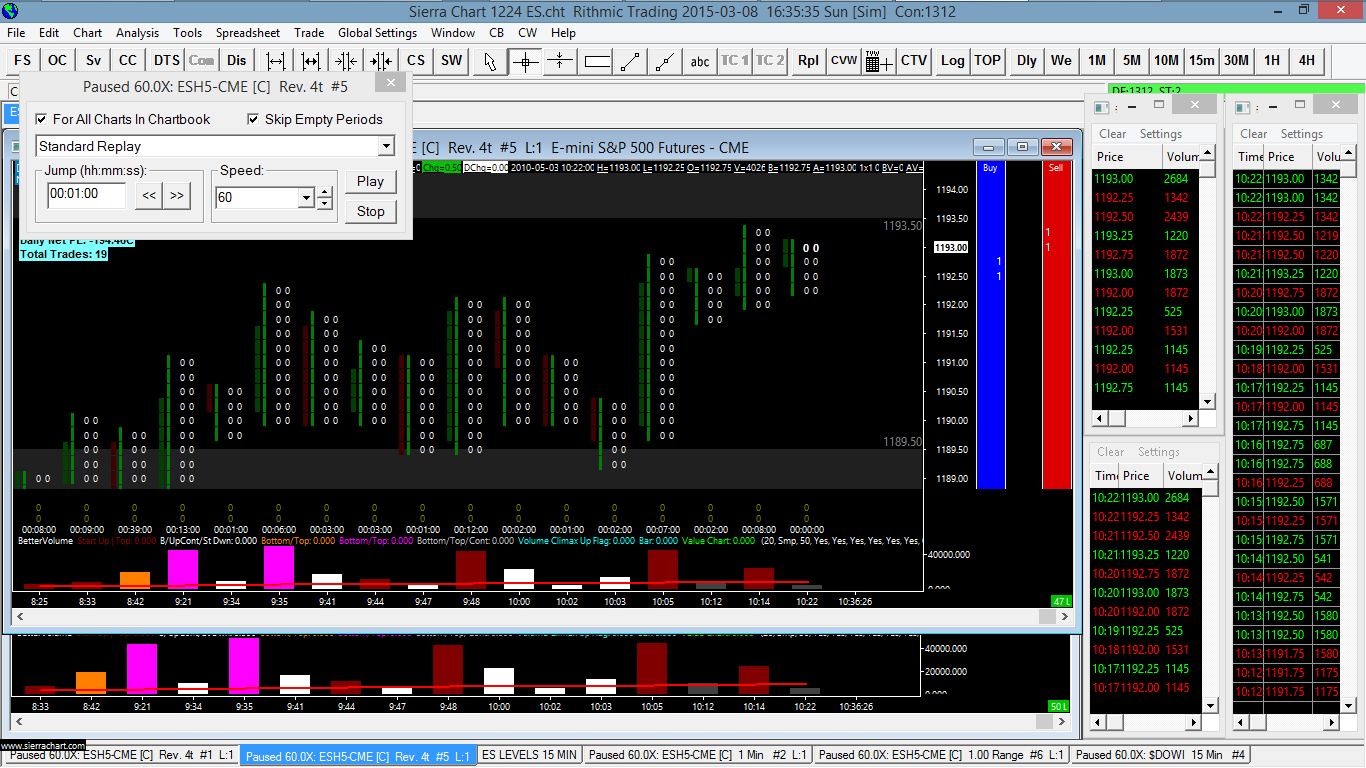Open the Standard Replay mode dropdown
This screenshot has height=768, width=1366.
386,147
